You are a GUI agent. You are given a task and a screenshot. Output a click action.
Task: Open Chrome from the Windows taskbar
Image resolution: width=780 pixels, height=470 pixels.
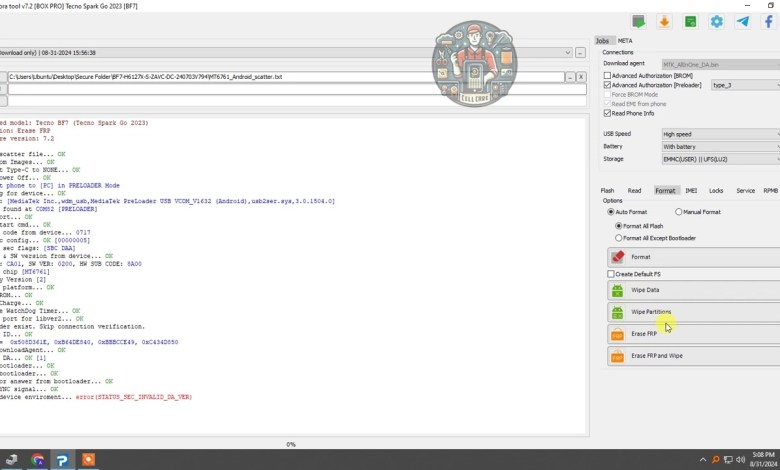tap(37, 459)
